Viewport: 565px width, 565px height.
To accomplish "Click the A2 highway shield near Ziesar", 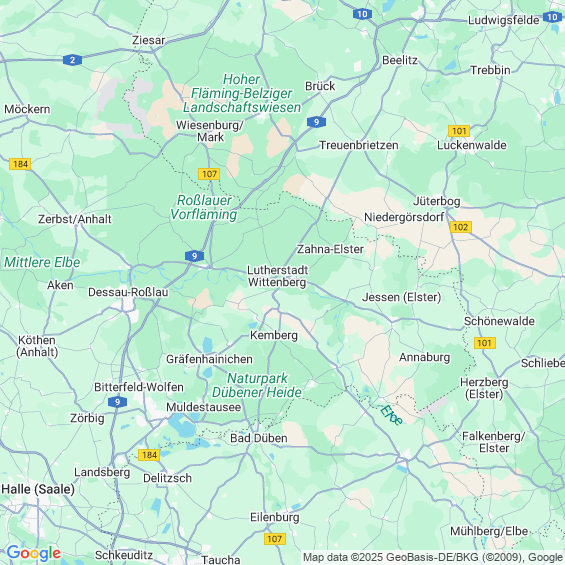I will coord(72,60).
